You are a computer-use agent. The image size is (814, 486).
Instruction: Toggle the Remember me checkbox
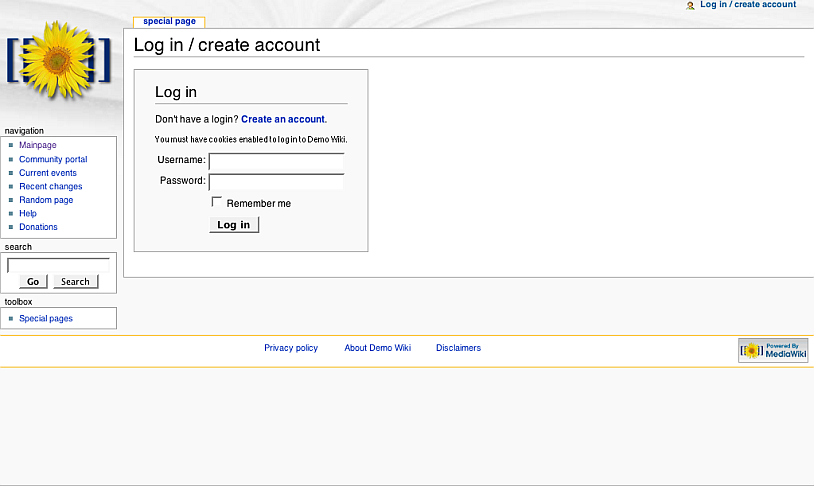[216, 201]
